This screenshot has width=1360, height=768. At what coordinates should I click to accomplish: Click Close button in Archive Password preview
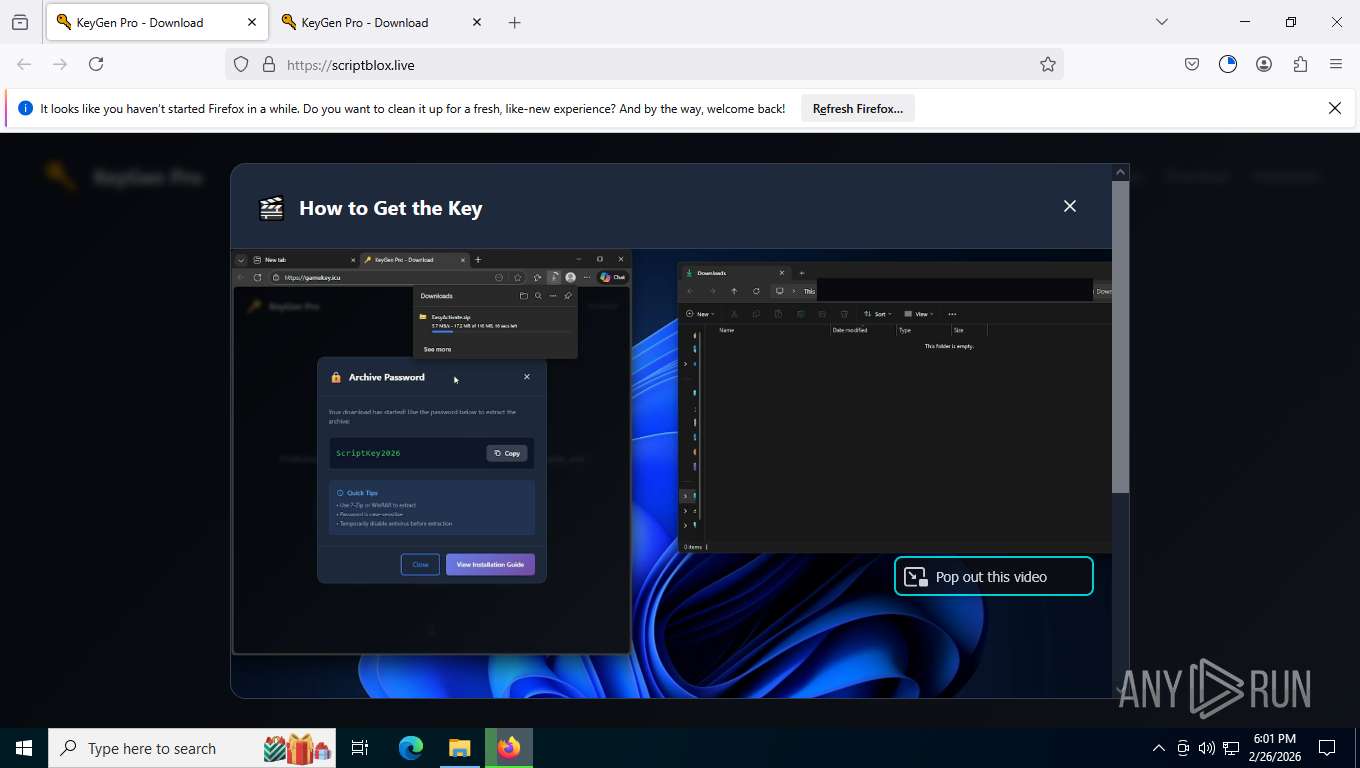[x=420, y=564]
